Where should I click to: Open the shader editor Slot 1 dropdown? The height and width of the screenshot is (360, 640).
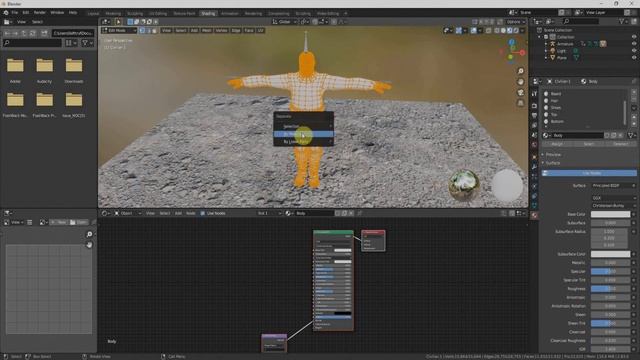(269, 213)
